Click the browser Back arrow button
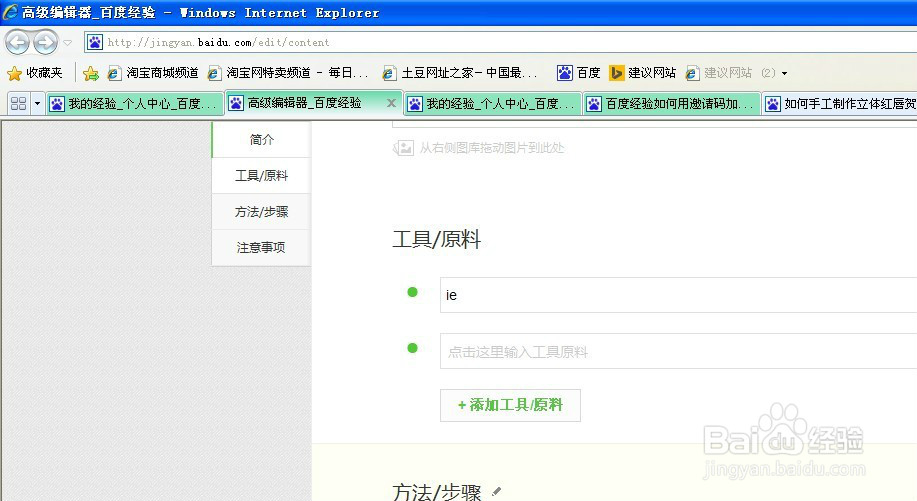 click(x=17, y=42)
